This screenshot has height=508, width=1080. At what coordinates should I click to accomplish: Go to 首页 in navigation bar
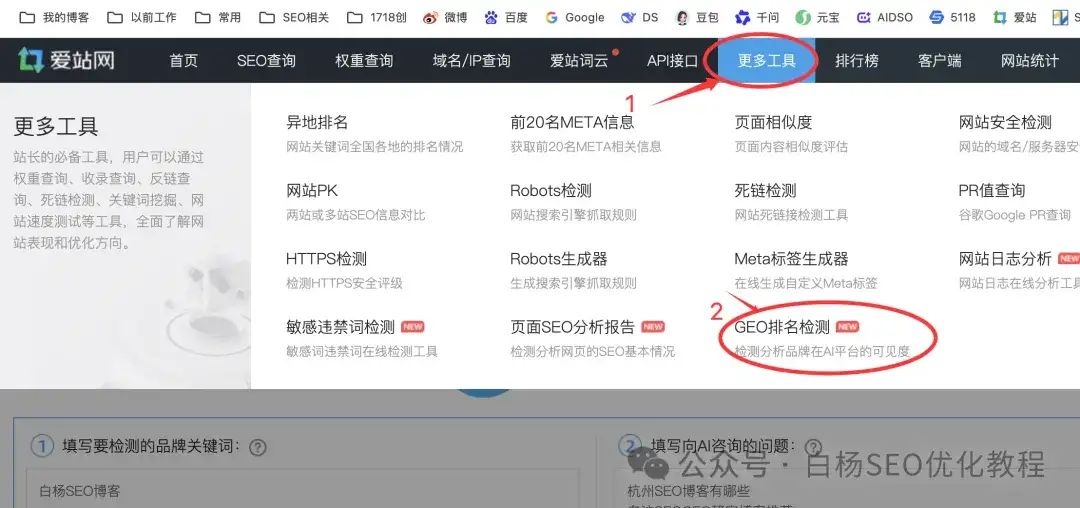(x=183, y=61)
